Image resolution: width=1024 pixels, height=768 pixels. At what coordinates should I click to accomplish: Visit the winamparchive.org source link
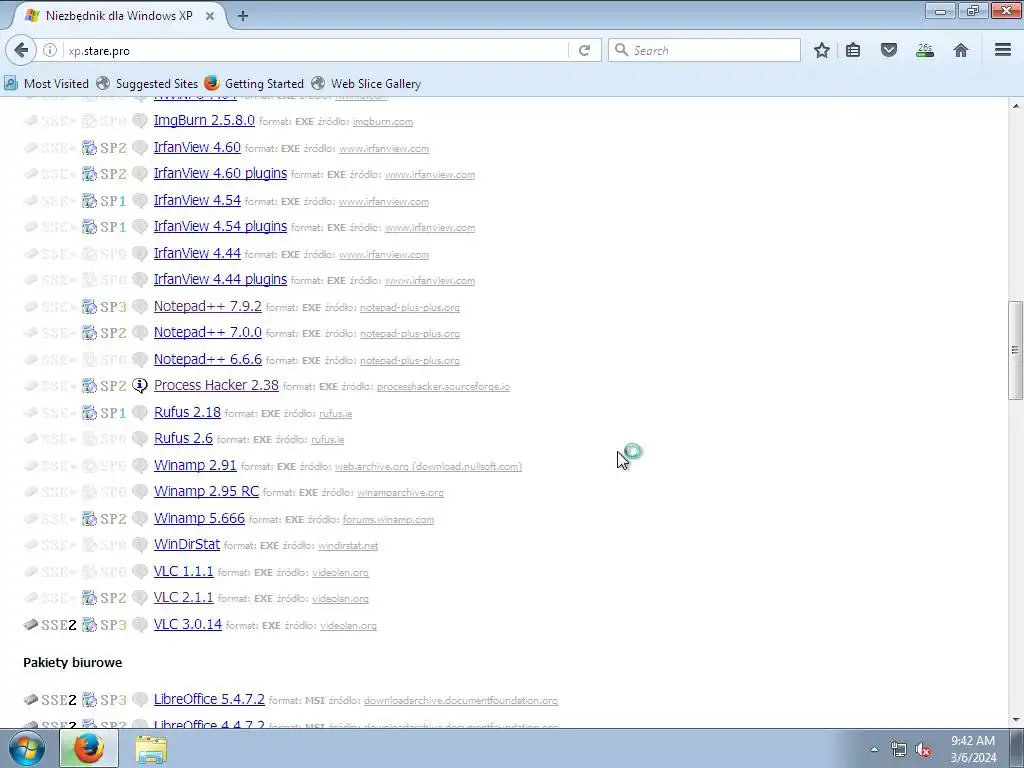click(x=400, y=493)
